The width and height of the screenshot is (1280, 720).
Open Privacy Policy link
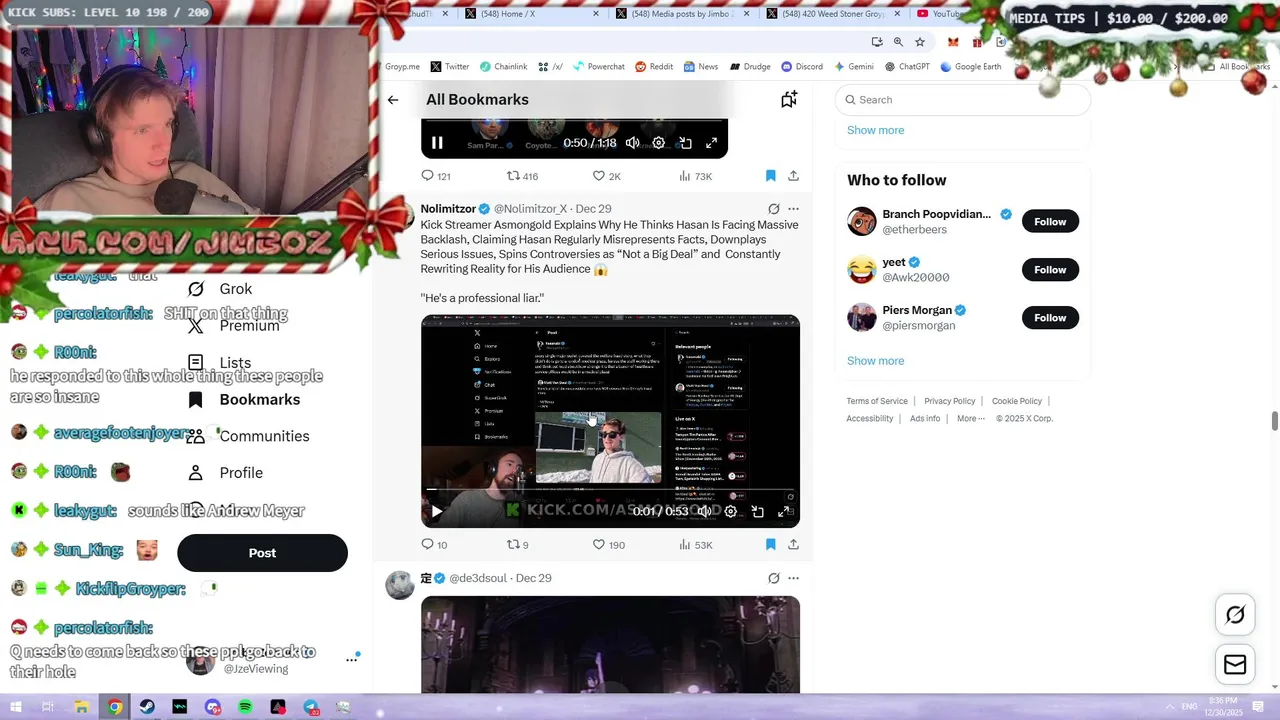[949, 401]
